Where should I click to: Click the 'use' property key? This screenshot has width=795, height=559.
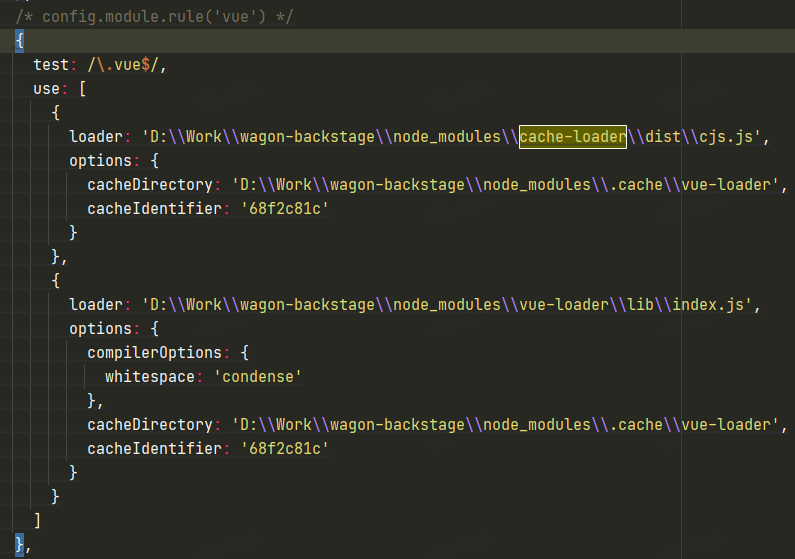pyautogui.click(x=46, y=89)
